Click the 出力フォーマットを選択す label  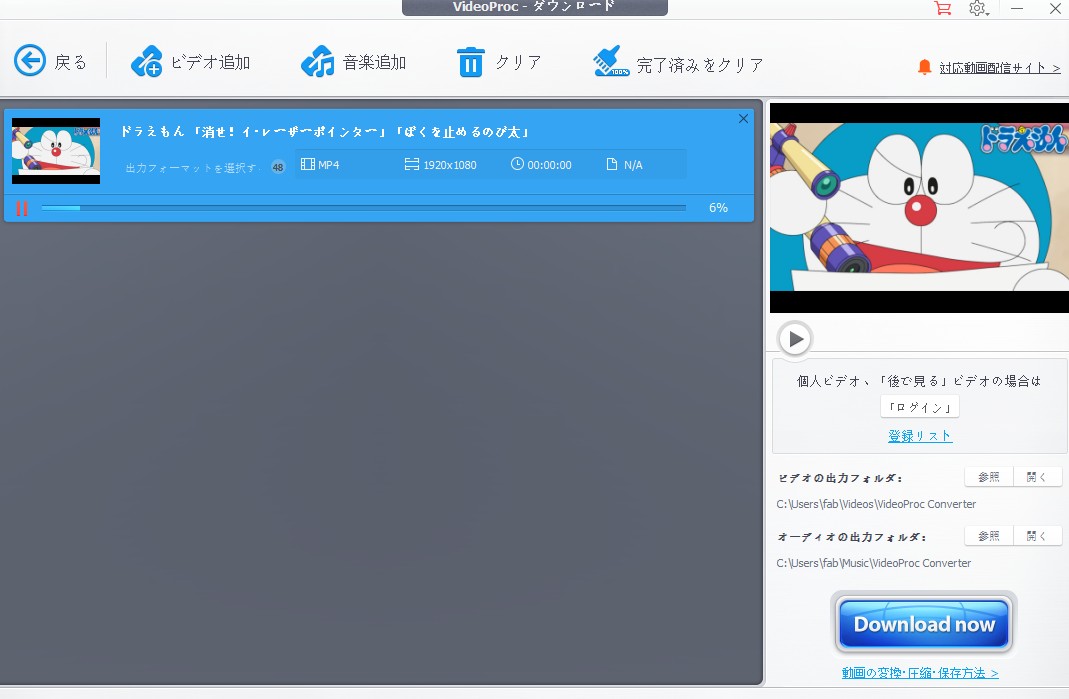click(x=191, y=168)
